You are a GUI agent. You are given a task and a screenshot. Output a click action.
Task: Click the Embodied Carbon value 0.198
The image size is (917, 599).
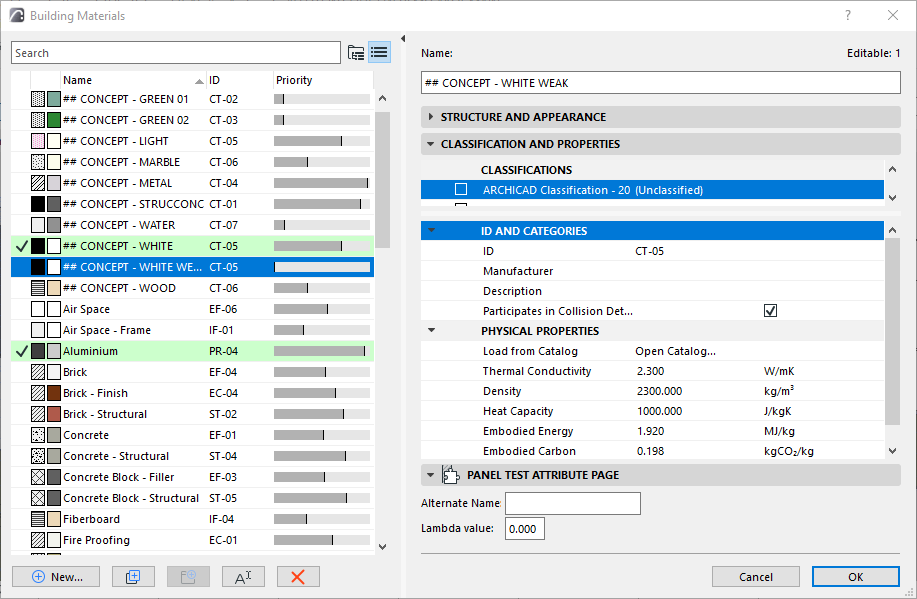pyautogui.click(x=650, y=451)
